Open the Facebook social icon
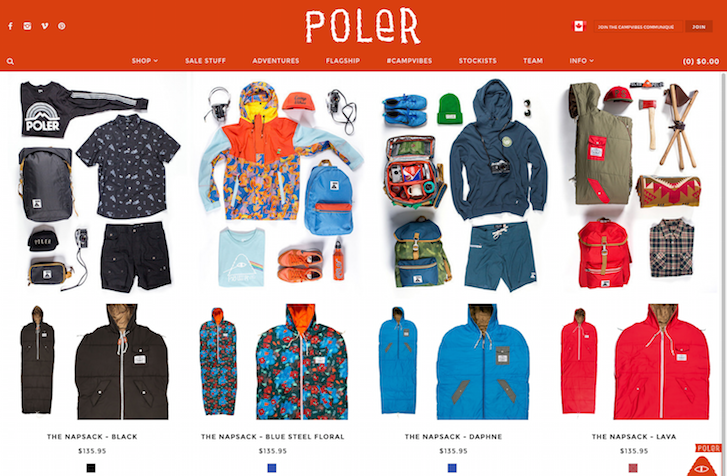Viewport: 727px width, 476px height. point(10,26)
